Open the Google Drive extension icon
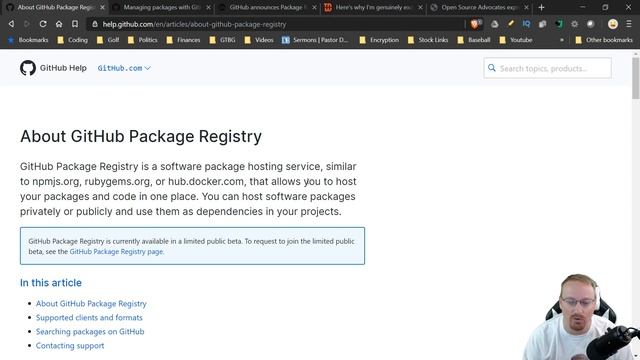The image size is (640, 360). (494, 24)
